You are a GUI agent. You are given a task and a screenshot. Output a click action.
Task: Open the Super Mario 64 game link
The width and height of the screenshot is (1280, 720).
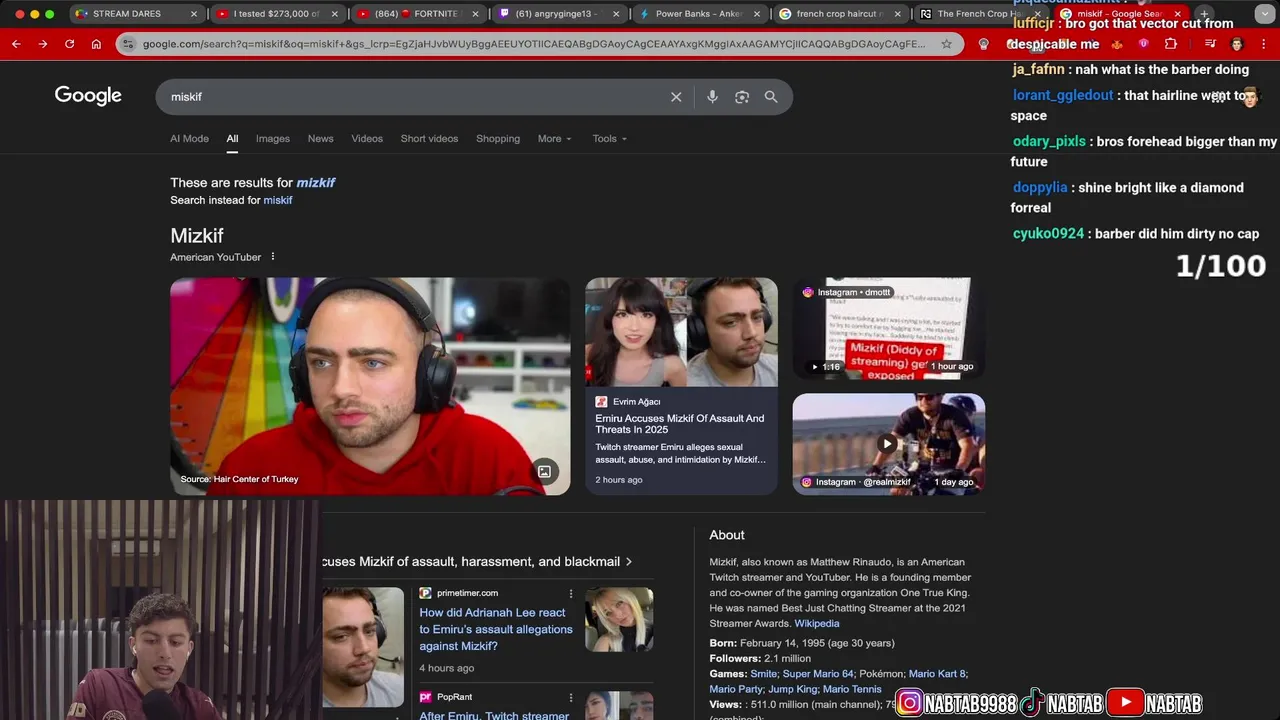[x=817, y=674]
